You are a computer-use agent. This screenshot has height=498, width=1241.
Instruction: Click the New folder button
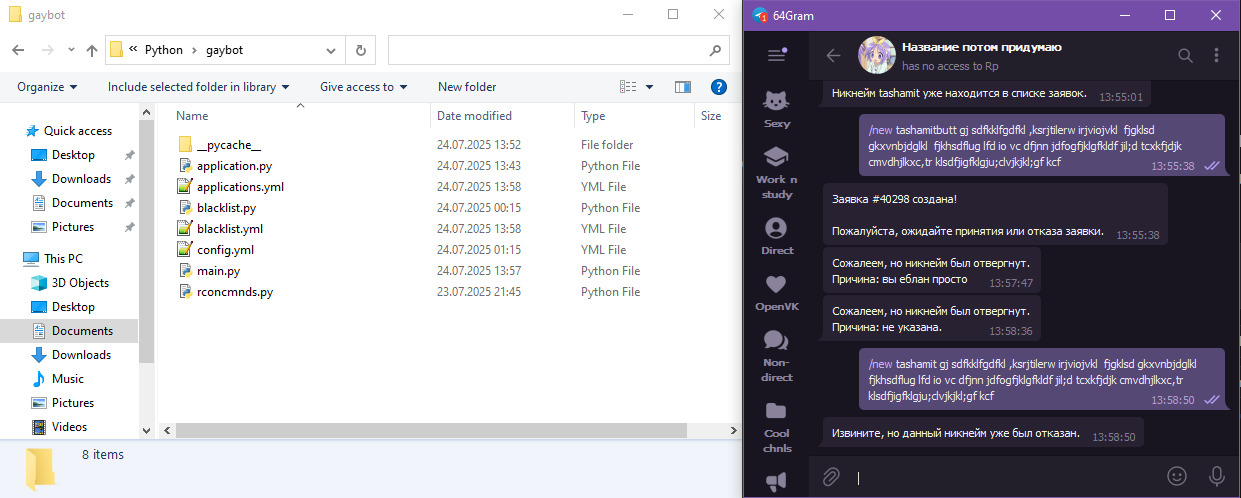click(x=467, y=87)
